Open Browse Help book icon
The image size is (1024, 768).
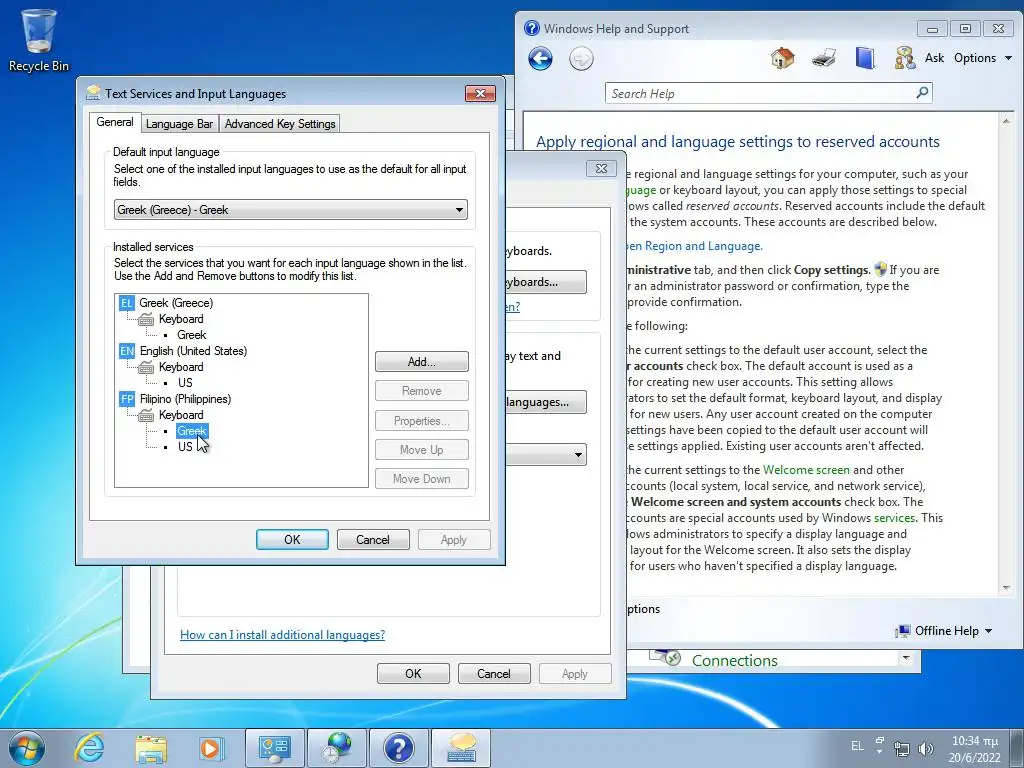(x=865, y=58)
